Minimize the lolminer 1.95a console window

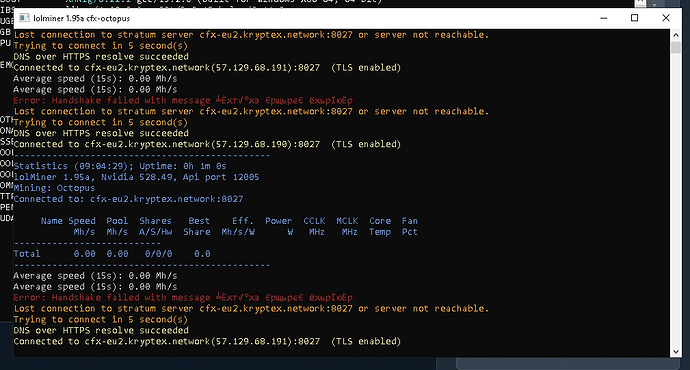click(604, 18)
